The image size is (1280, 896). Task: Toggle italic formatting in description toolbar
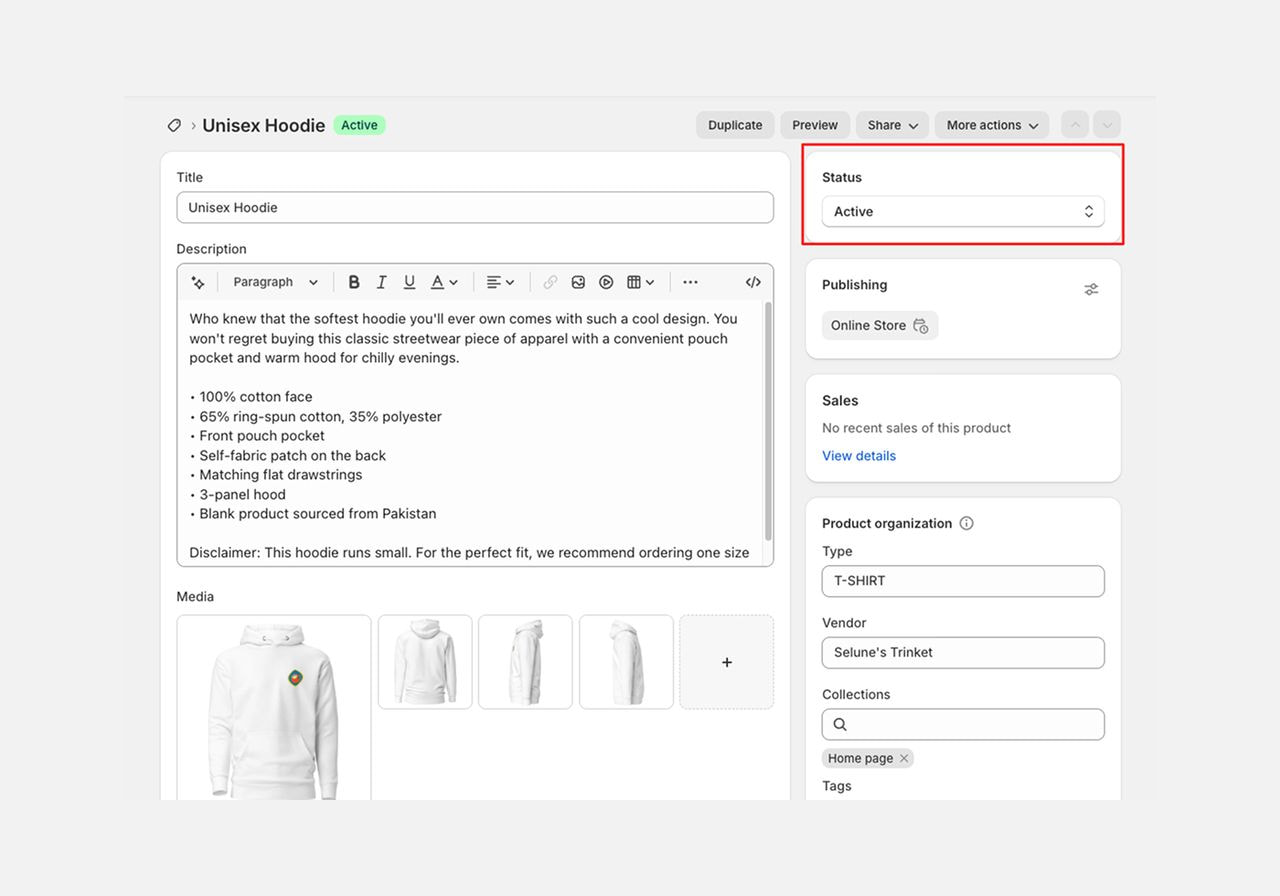pos(381,283)
